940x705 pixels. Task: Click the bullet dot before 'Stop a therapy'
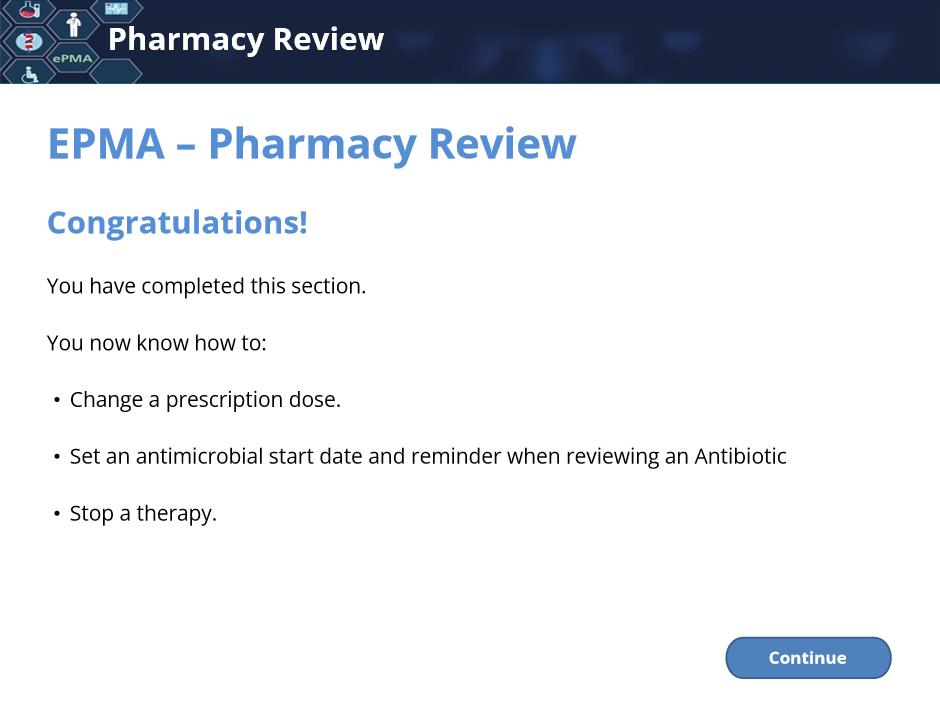tap(57, 514)
